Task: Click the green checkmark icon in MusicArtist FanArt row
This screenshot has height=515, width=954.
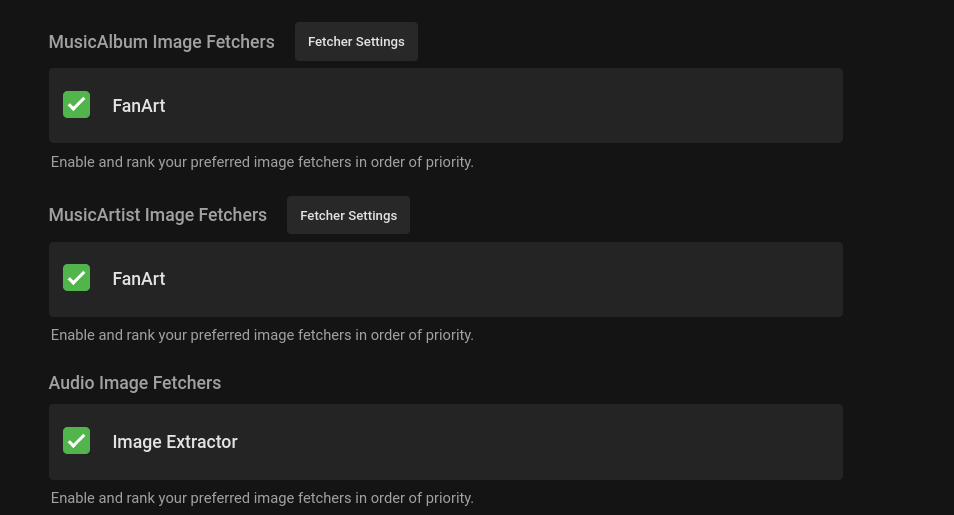Action: tap(77, 278)
